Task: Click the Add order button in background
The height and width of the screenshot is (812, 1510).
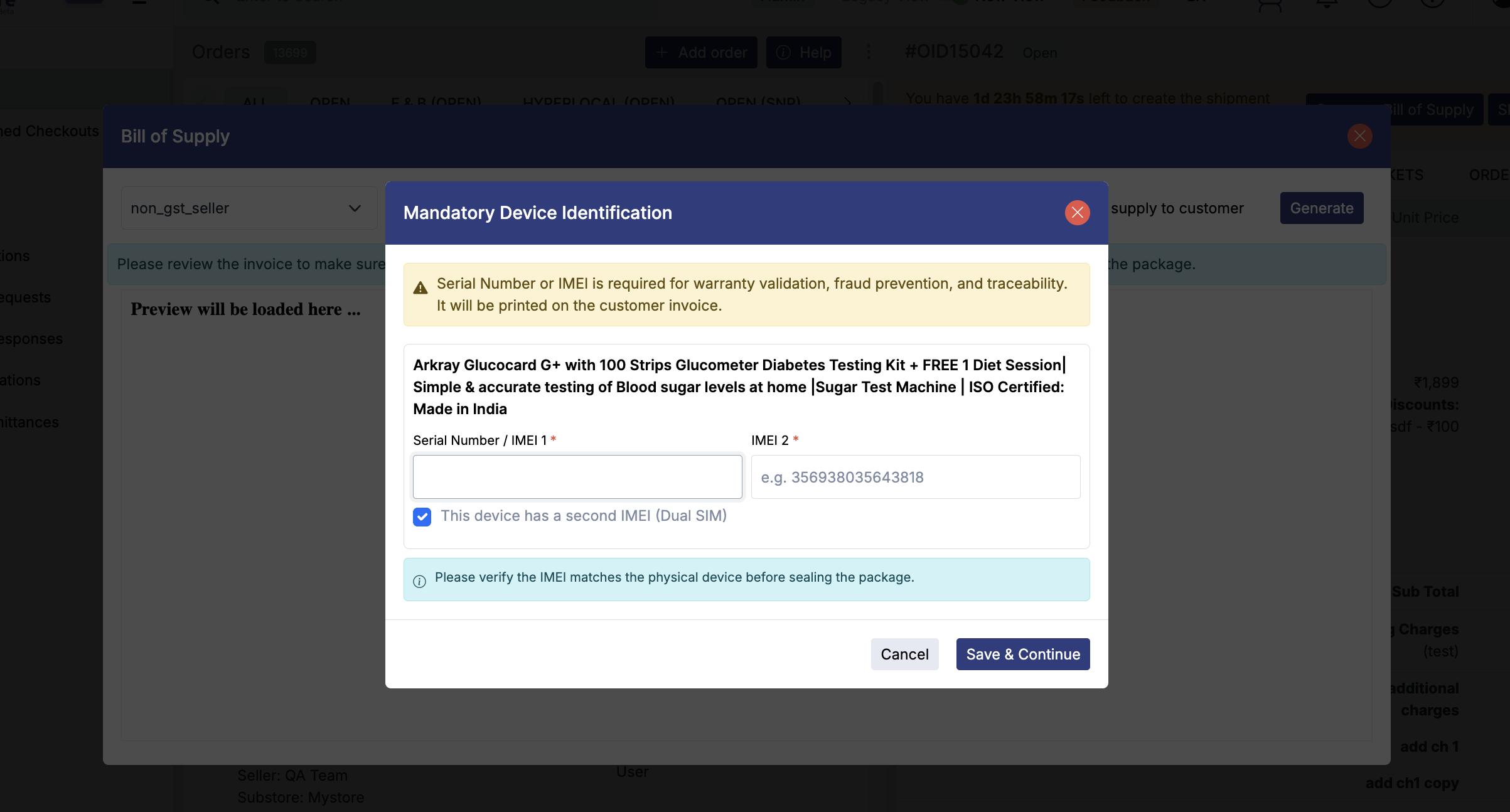Action: [701, 53]
